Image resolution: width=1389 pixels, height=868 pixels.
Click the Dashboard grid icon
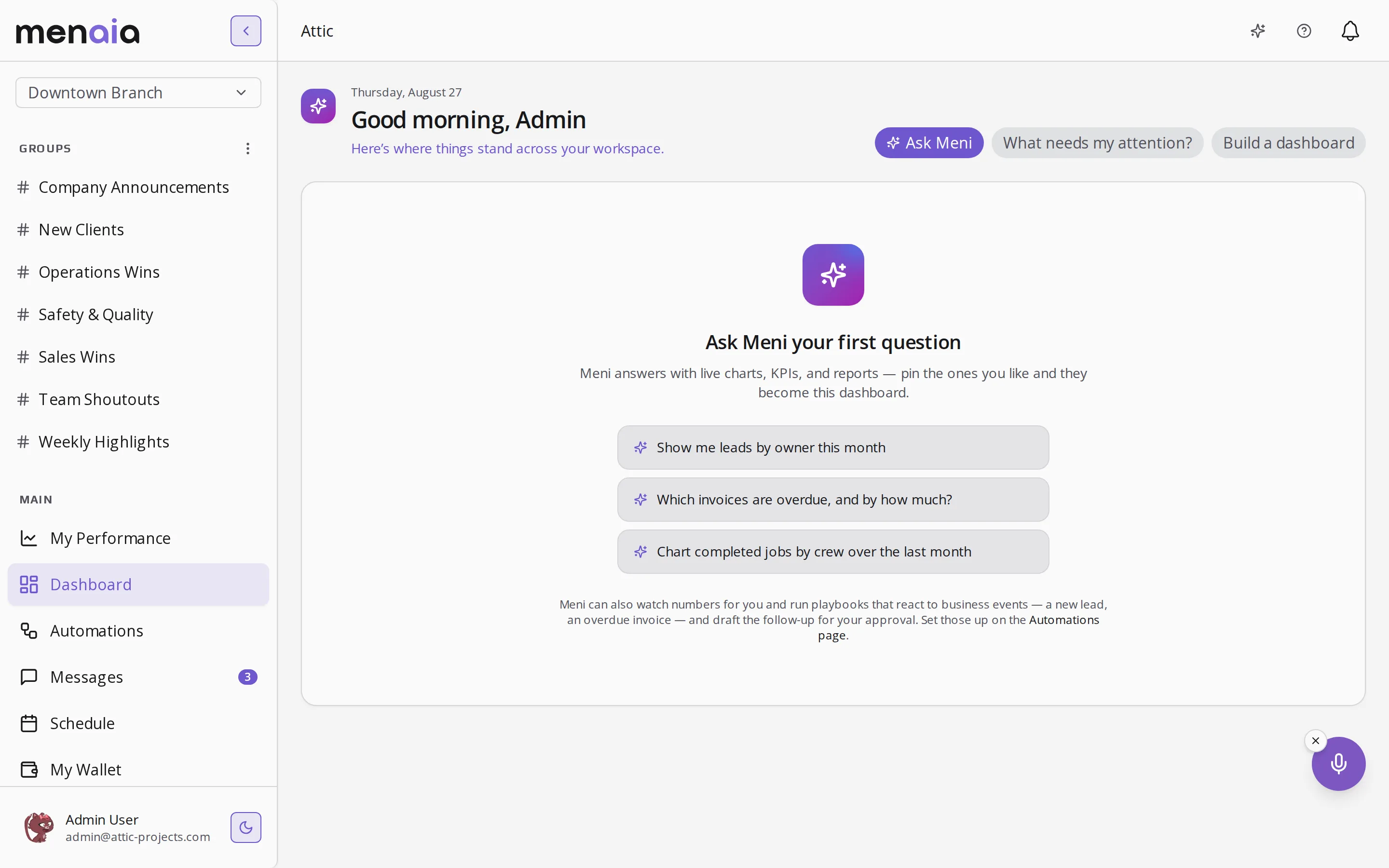(x=29, y=584)
